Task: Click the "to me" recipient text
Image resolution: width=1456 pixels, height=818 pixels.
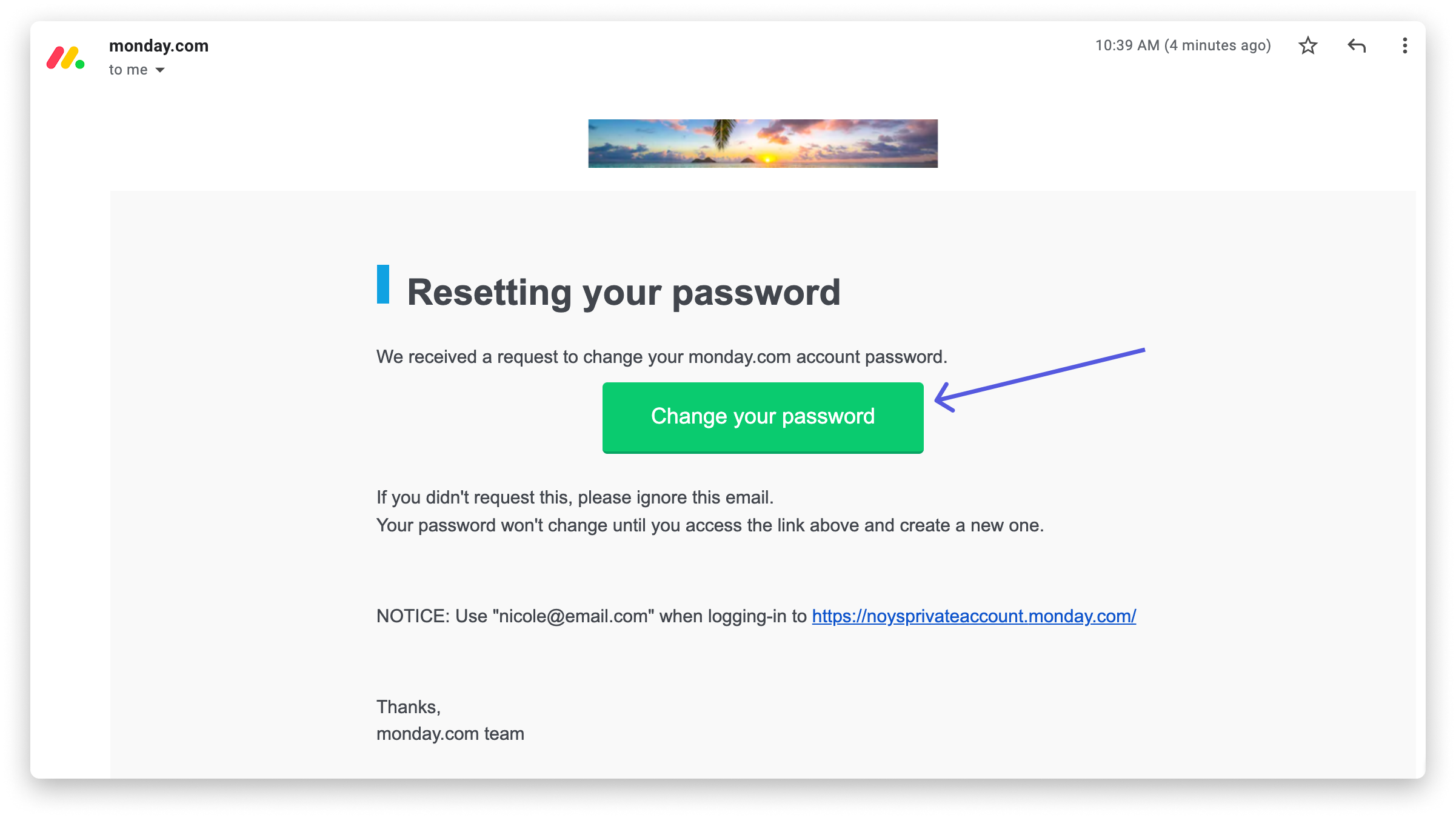Action: click(129, 70)
